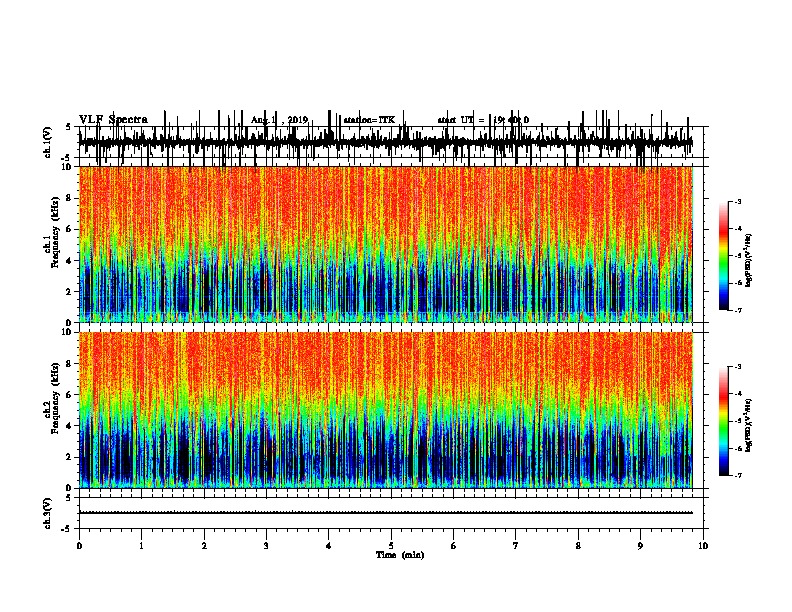Viewport: 792px width, 612px height.
Task: Click the "2" kHz tick of ch.1 spectrogram
Action: point(69,292)
